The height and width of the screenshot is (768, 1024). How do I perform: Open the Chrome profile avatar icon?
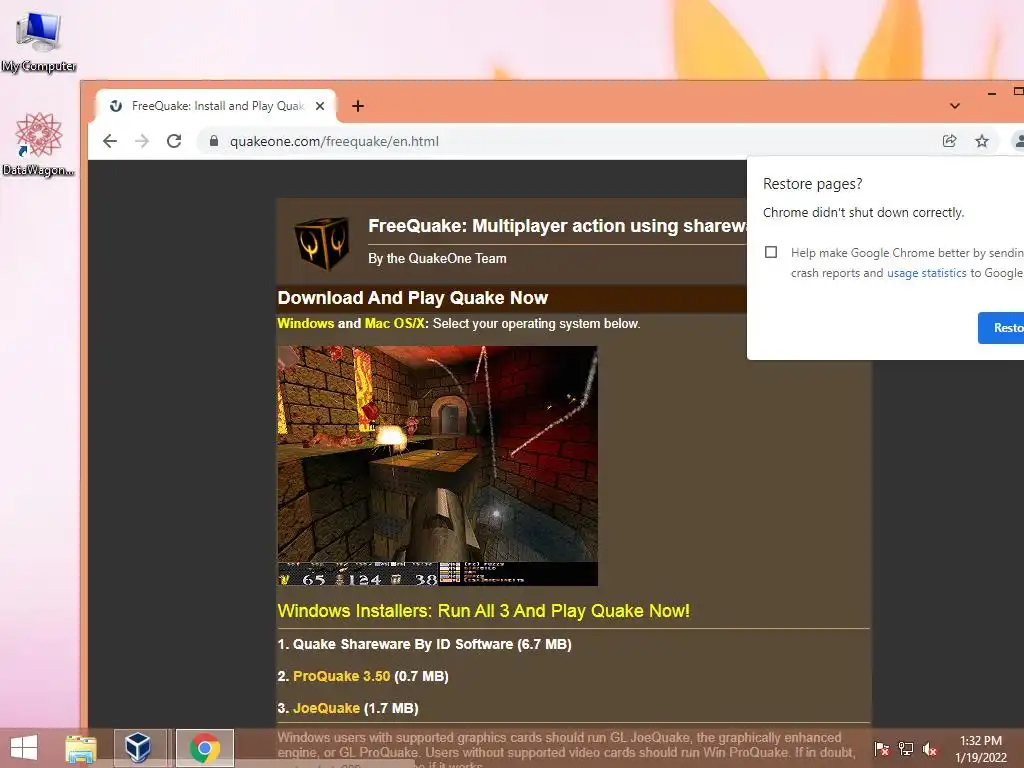pos(1017,141)
